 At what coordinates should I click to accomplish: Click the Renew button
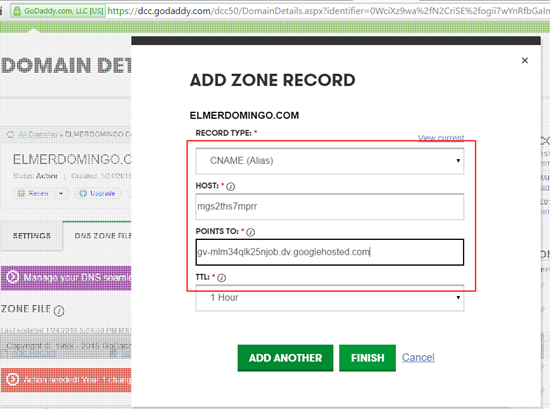point(34,193)
